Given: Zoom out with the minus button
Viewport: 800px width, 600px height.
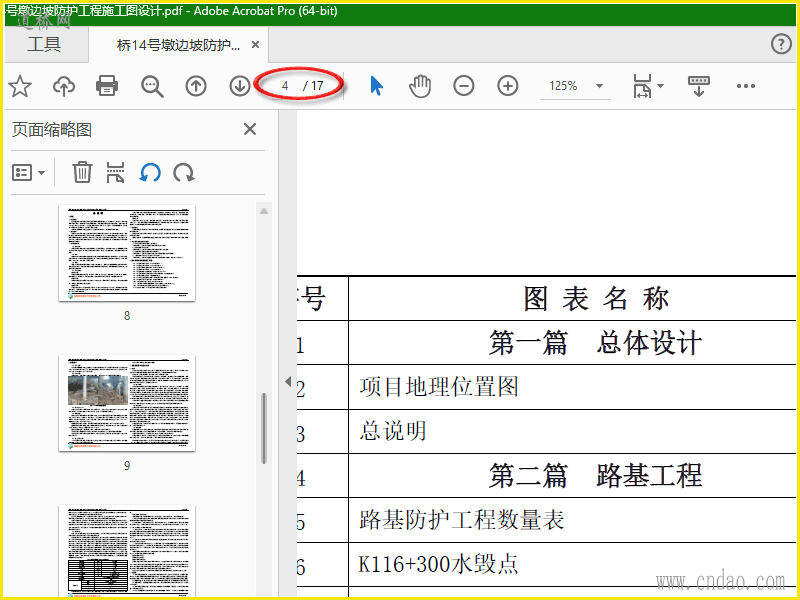Looking at the screenshot, I should 464,86.
